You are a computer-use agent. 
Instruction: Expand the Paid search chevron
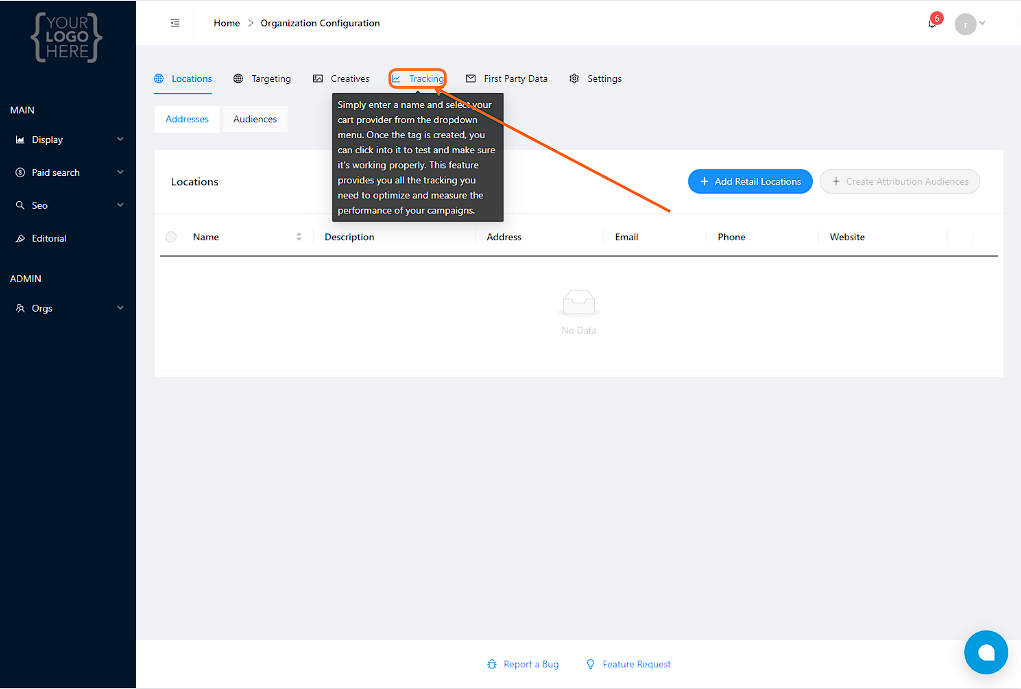coord(120,173)
